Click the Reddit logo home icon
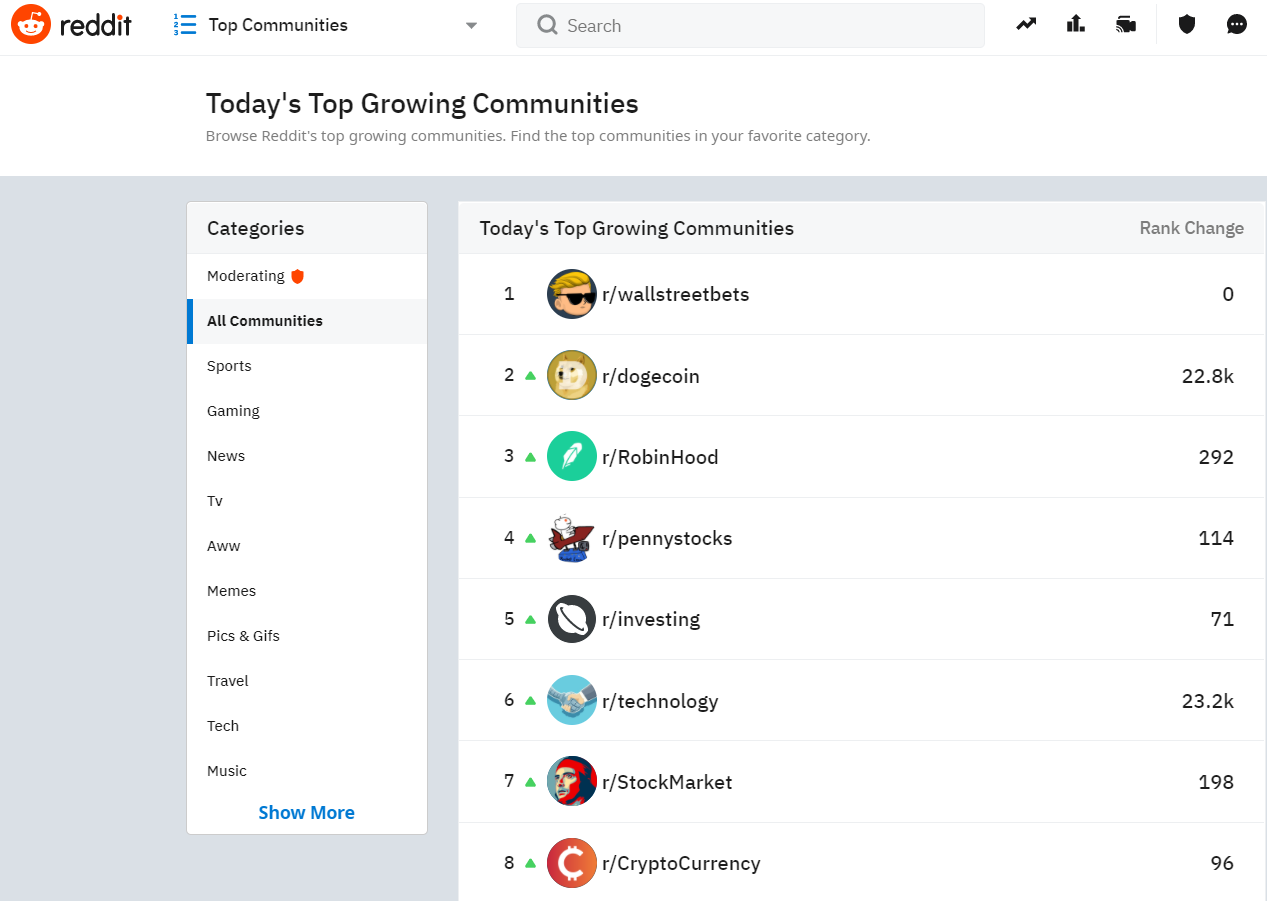Image resolution: width=1267 pixels, height=901 pixels. pyautogui.click(x=31, y=25)
